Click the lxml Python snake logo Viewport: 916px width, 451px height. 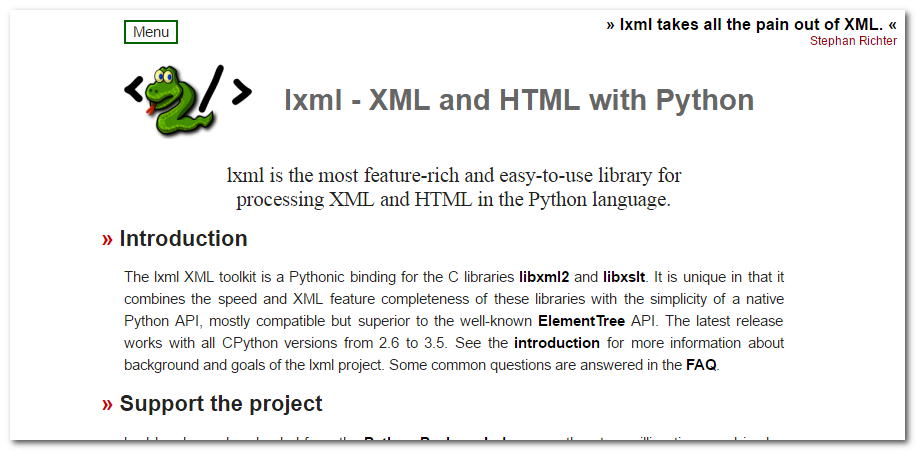pos(188,100)
